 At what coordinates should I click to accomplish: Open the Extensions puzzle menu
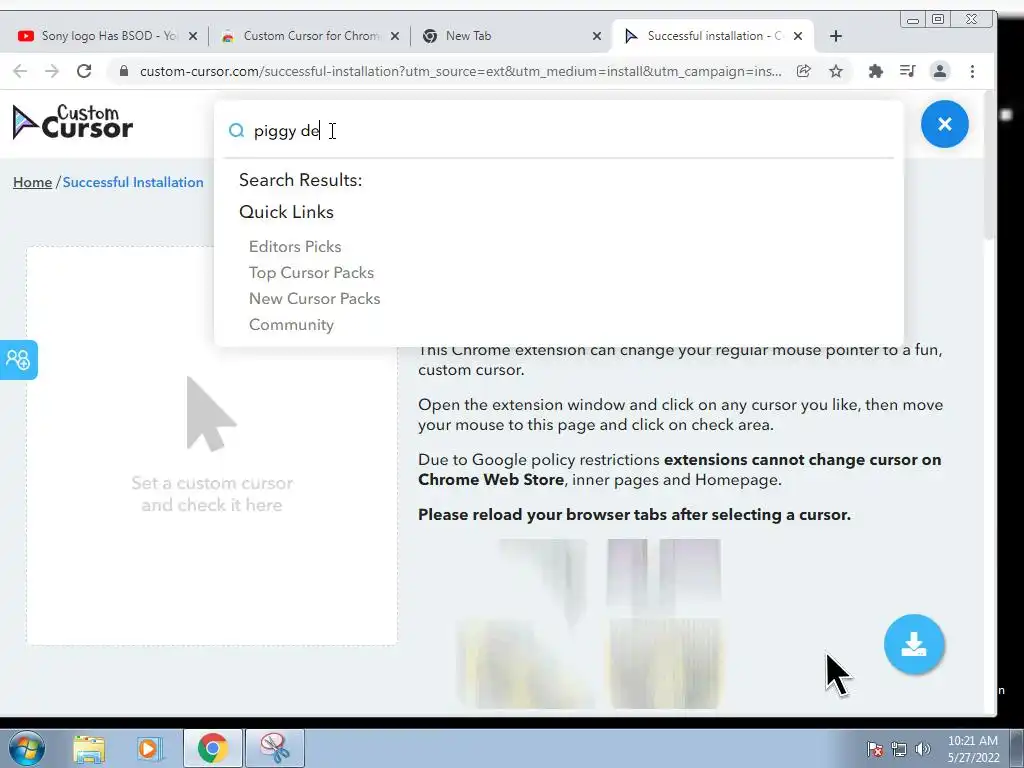pyautogui.click(x=876, y=71)
